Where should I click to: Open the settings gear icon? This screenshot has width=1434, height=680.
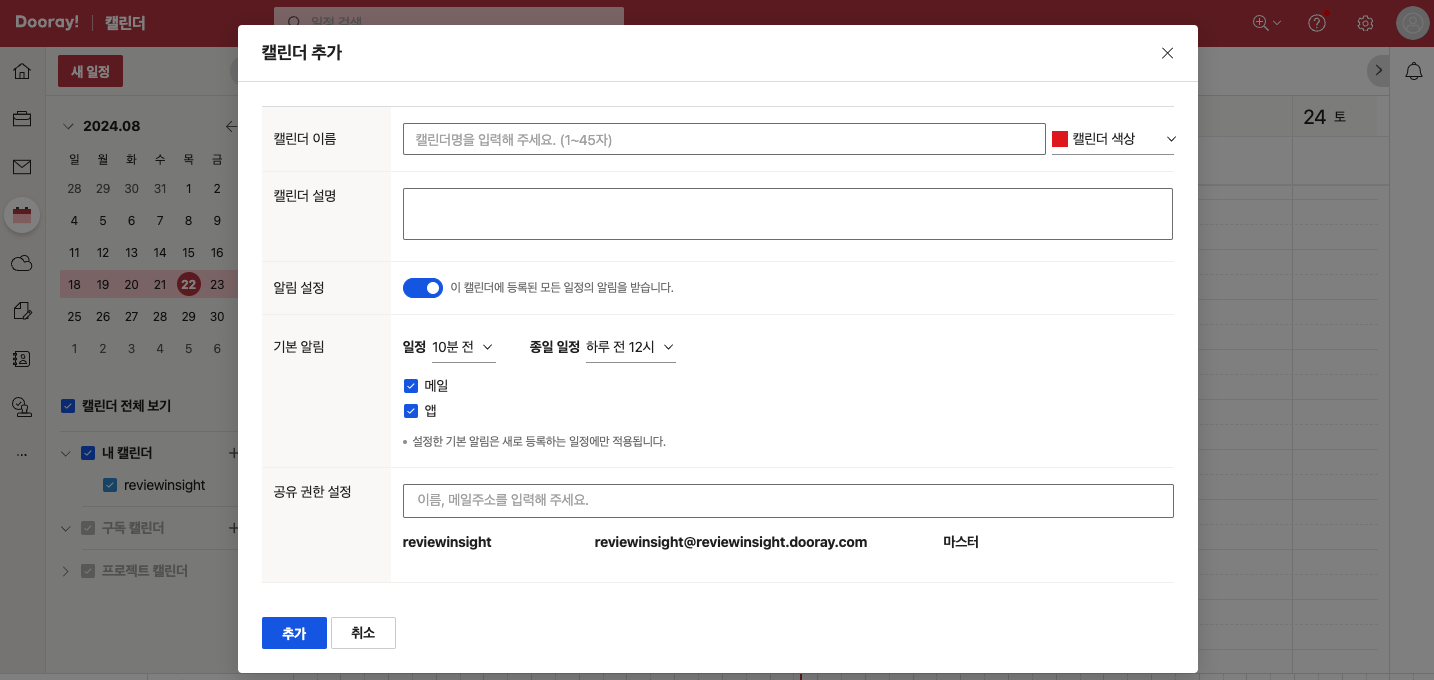tap(1365, 23)
